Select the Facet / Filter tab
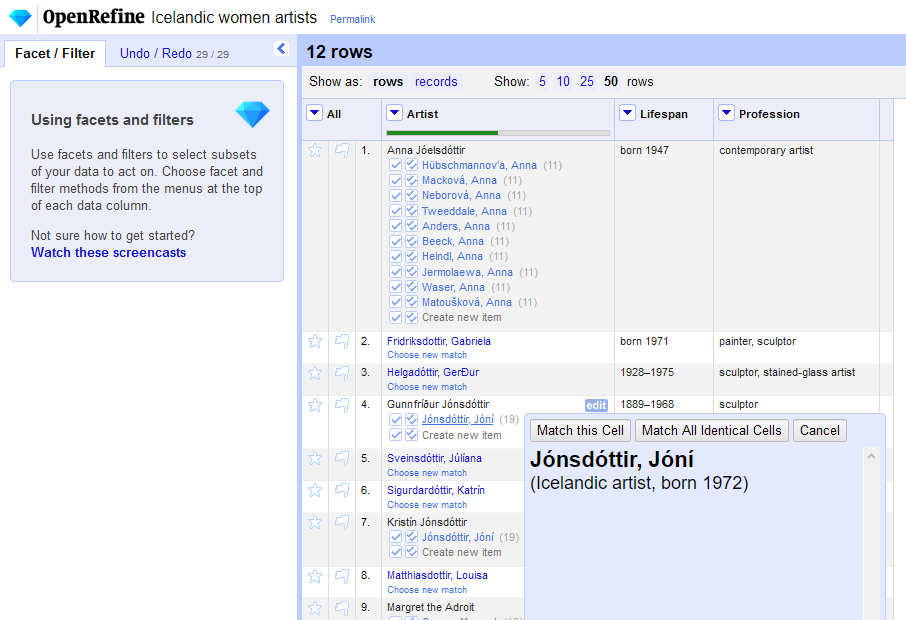The height and width of the screenshot is (620, 906). [55, 54]
